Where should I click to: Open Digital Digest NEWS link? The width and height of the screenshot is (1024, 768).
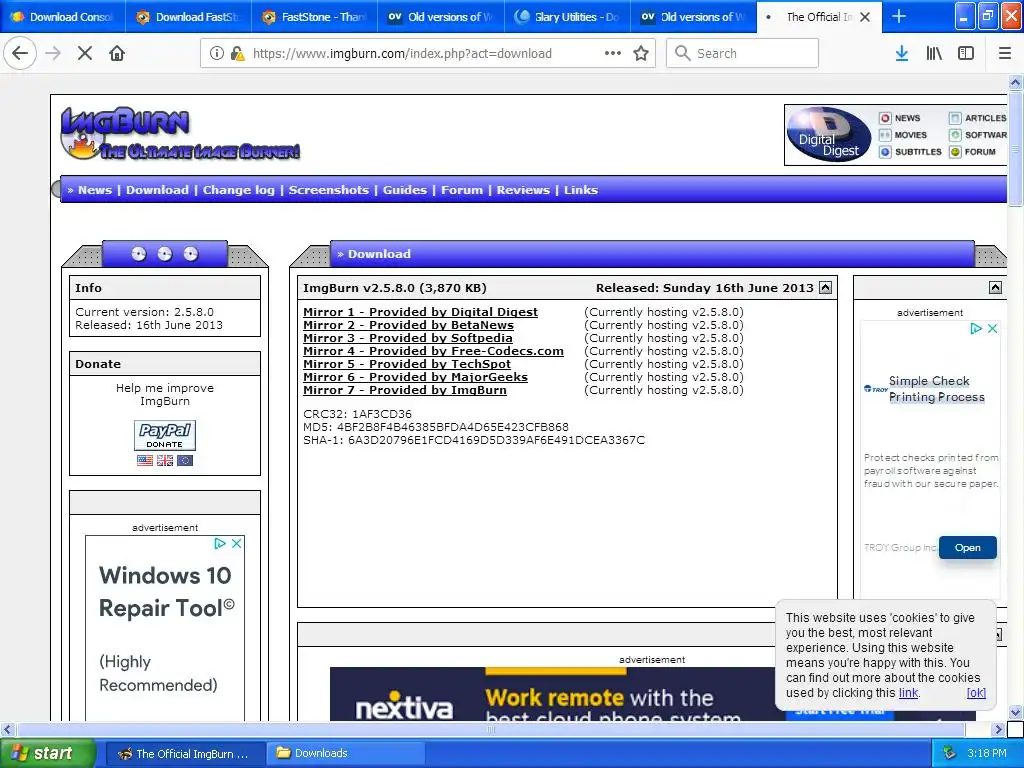click(x=900, y=118)
